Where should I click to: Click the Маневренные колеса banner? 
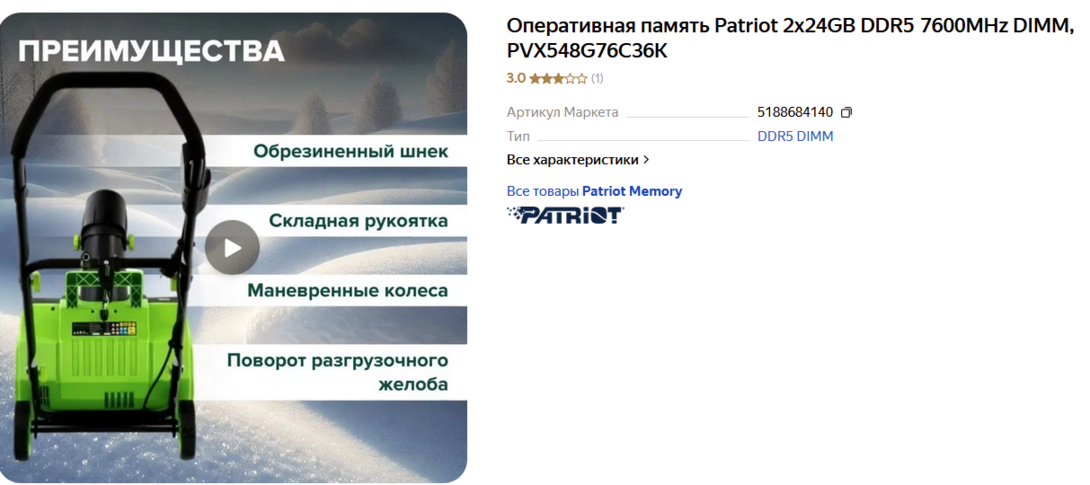click(348, 290)
